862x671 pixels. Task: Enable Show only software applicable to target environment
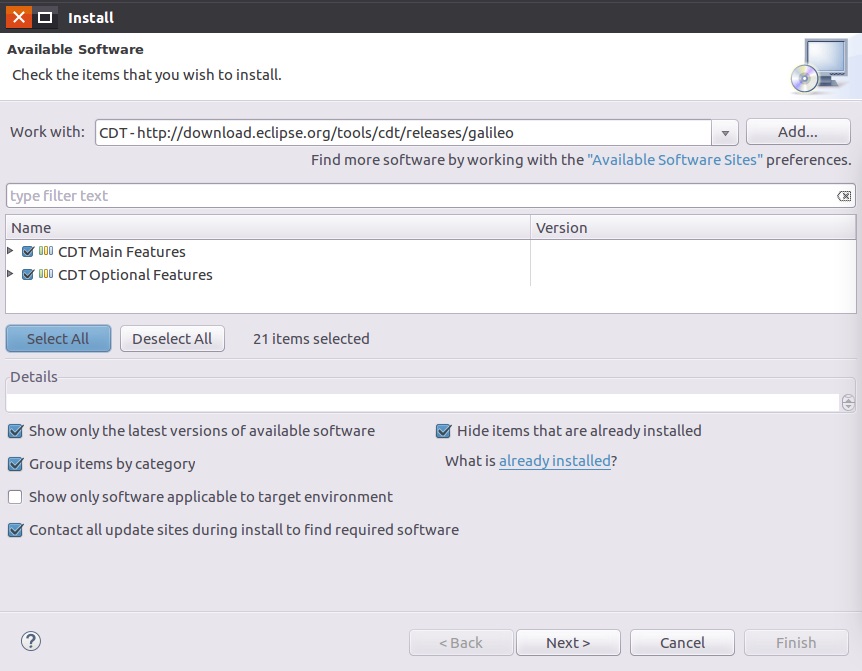(15, 497)
